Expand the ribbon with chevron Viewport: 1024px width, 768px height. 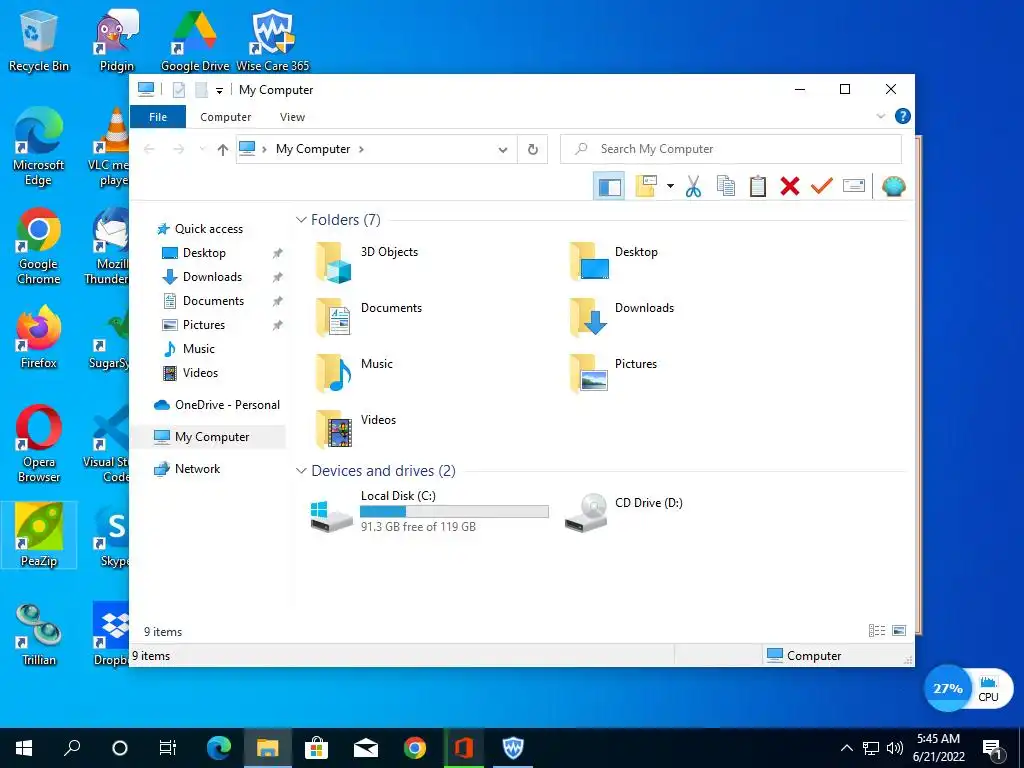(880, 116)
